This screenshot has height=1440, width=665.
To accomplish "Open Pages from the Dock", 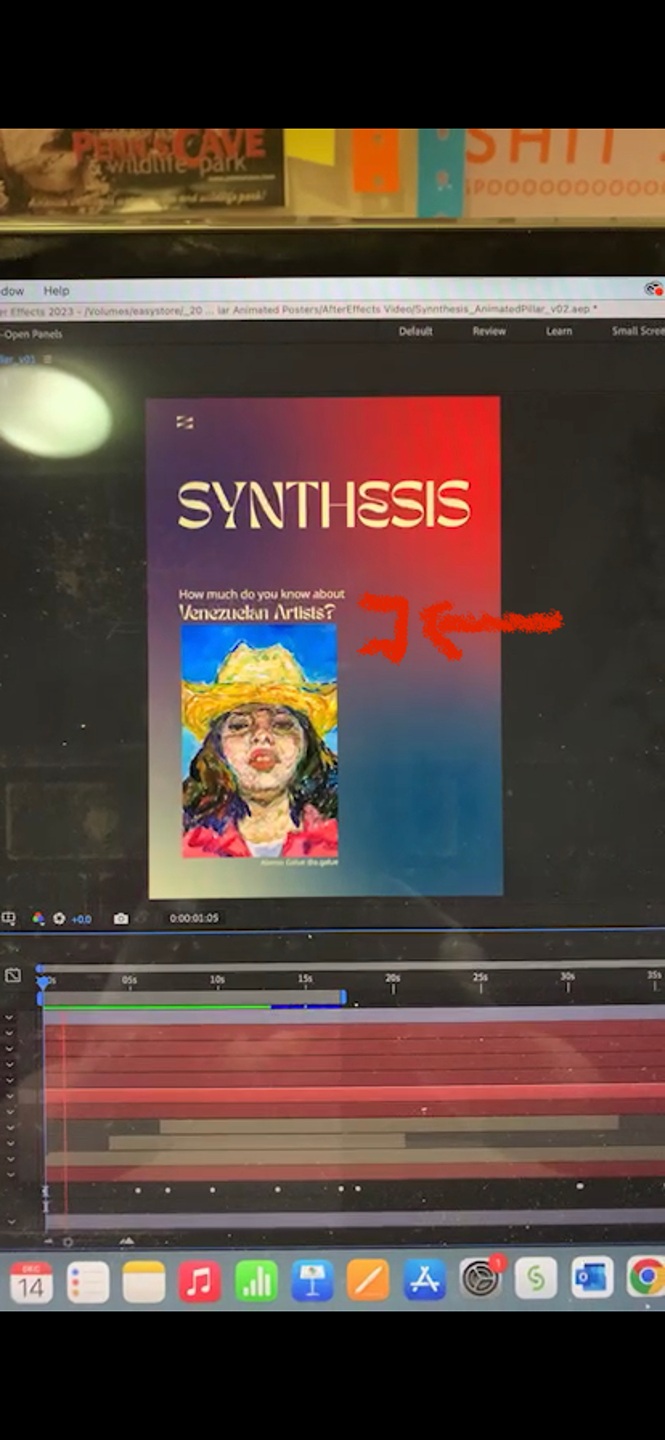I will click(x=368, y=1282).
